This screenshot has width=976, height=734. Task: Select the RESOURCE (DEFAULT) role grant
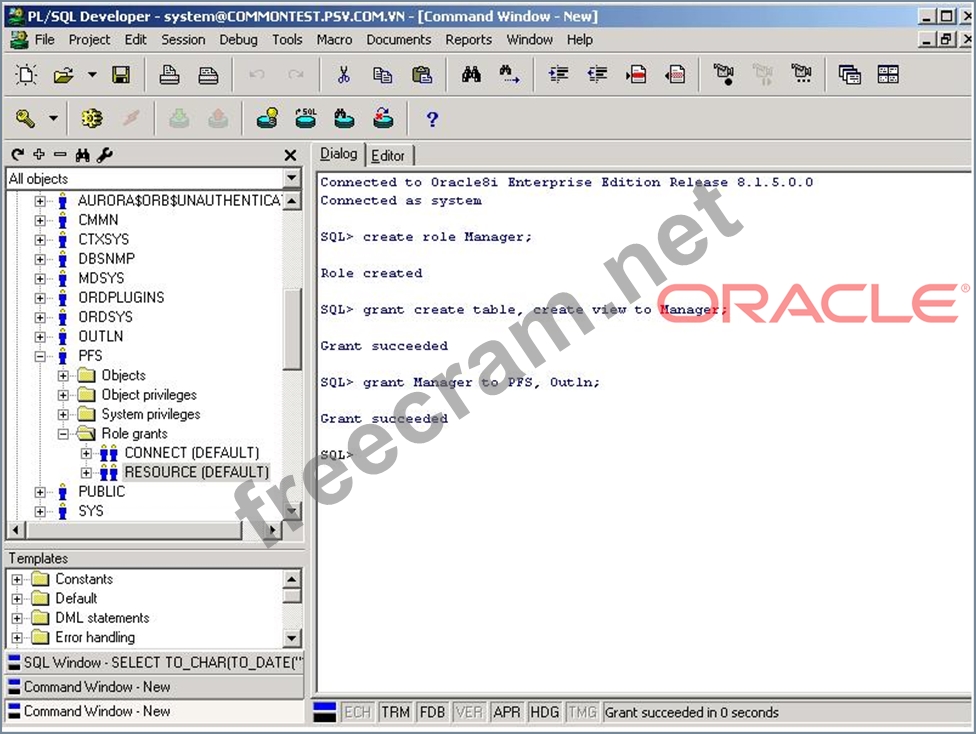click(197, 473)
